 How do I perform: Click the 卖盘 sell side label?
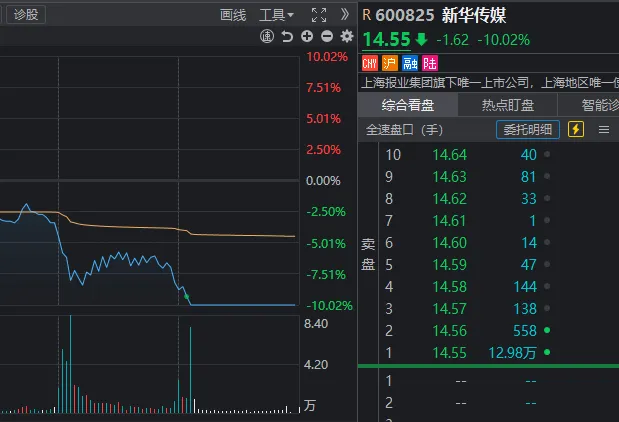coord(368,254)
